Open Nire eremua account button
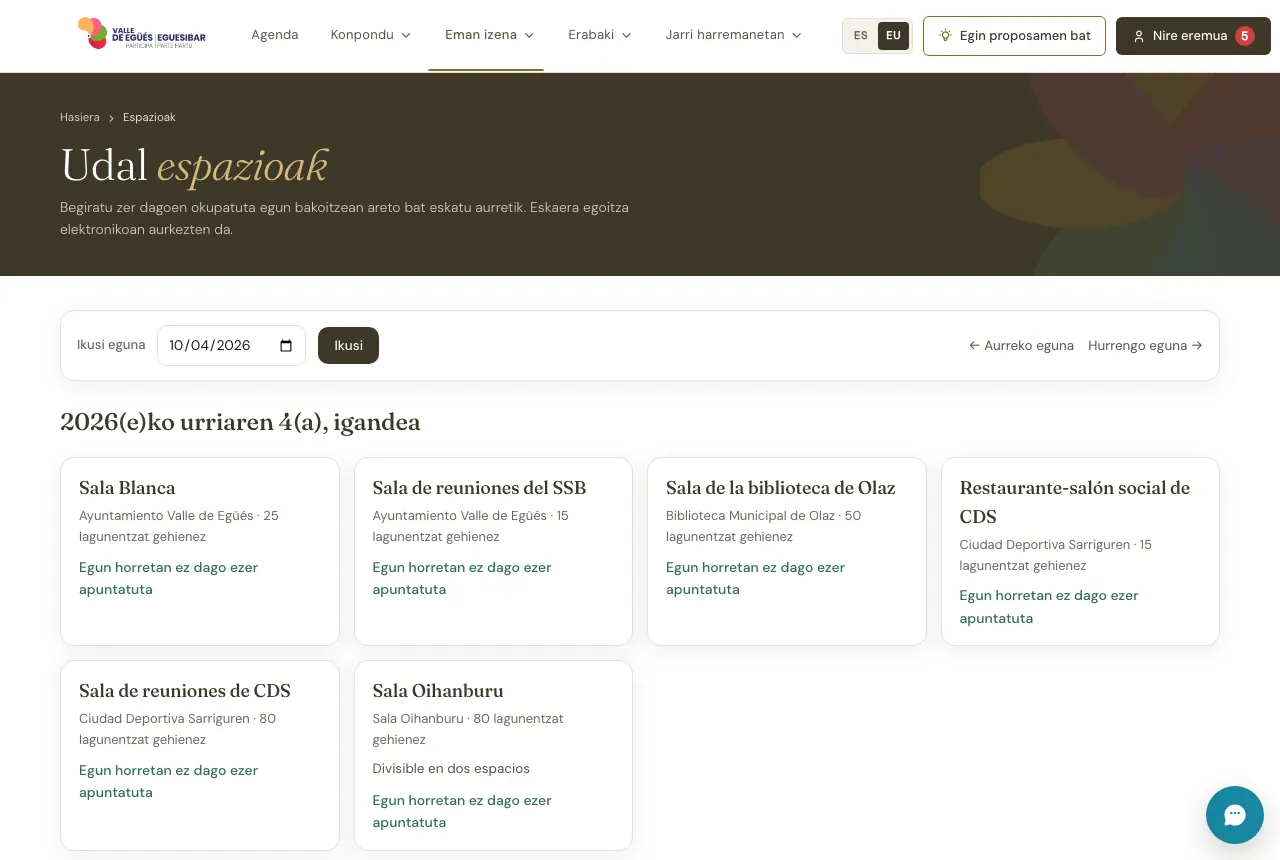The image size is (1280, 860). coord(1193,36)
